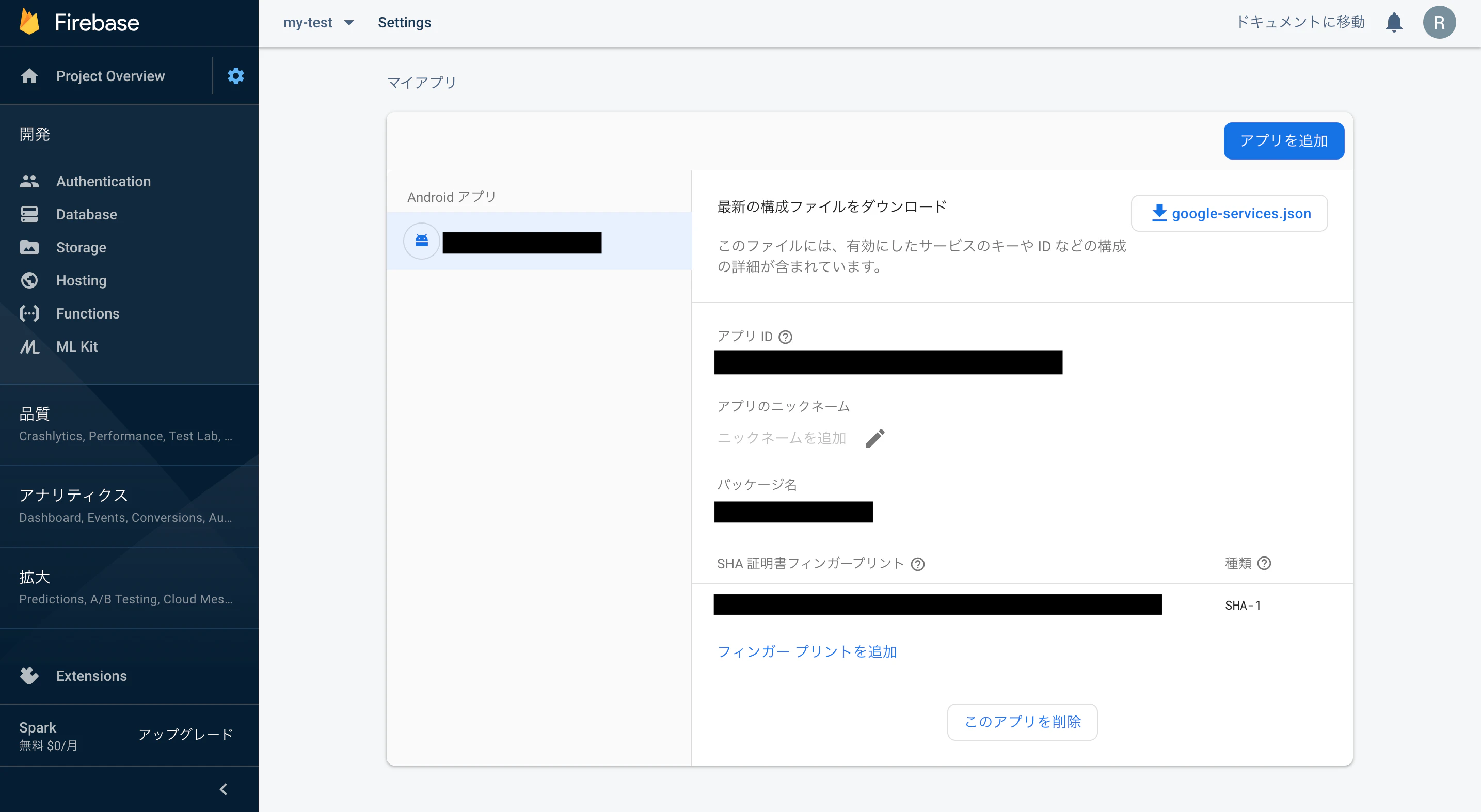
Task: Click the Database icon in sidebar
Action: pos(29,215)
